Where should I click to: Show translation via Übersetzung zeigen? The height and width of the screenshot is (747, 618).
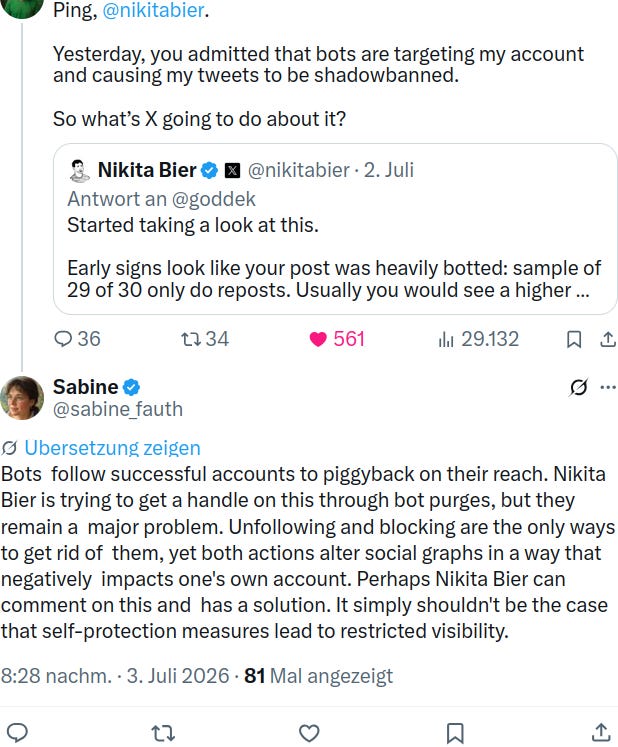(x=112, y=448)
